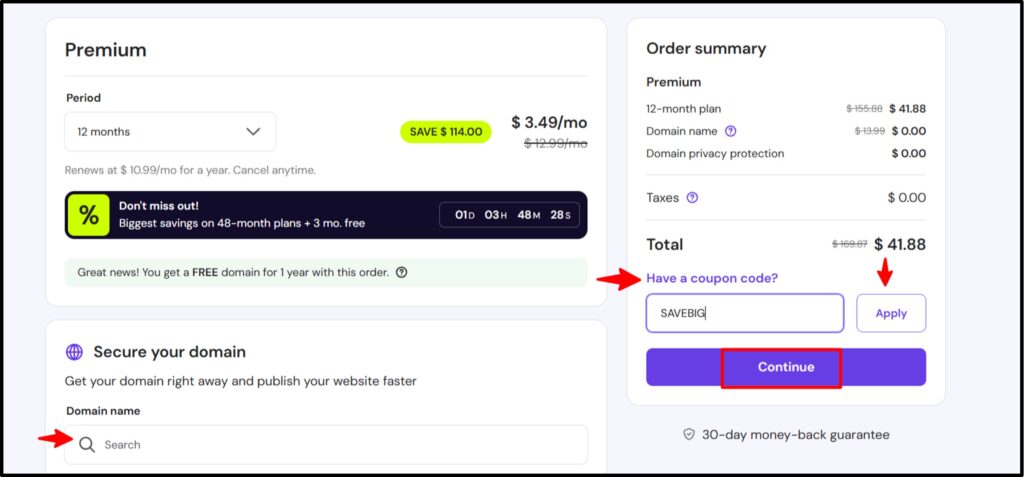Click the 12-month plan line in Order summary

684,108
